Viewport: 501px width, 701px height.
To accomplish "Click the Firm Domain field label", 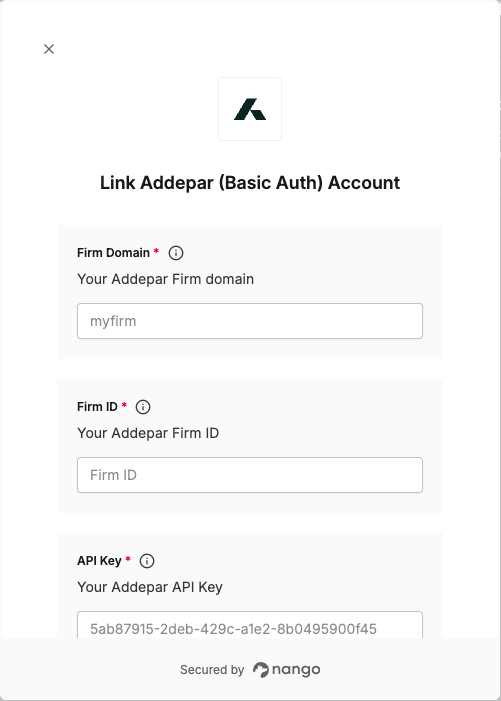I will coord(113,253).
